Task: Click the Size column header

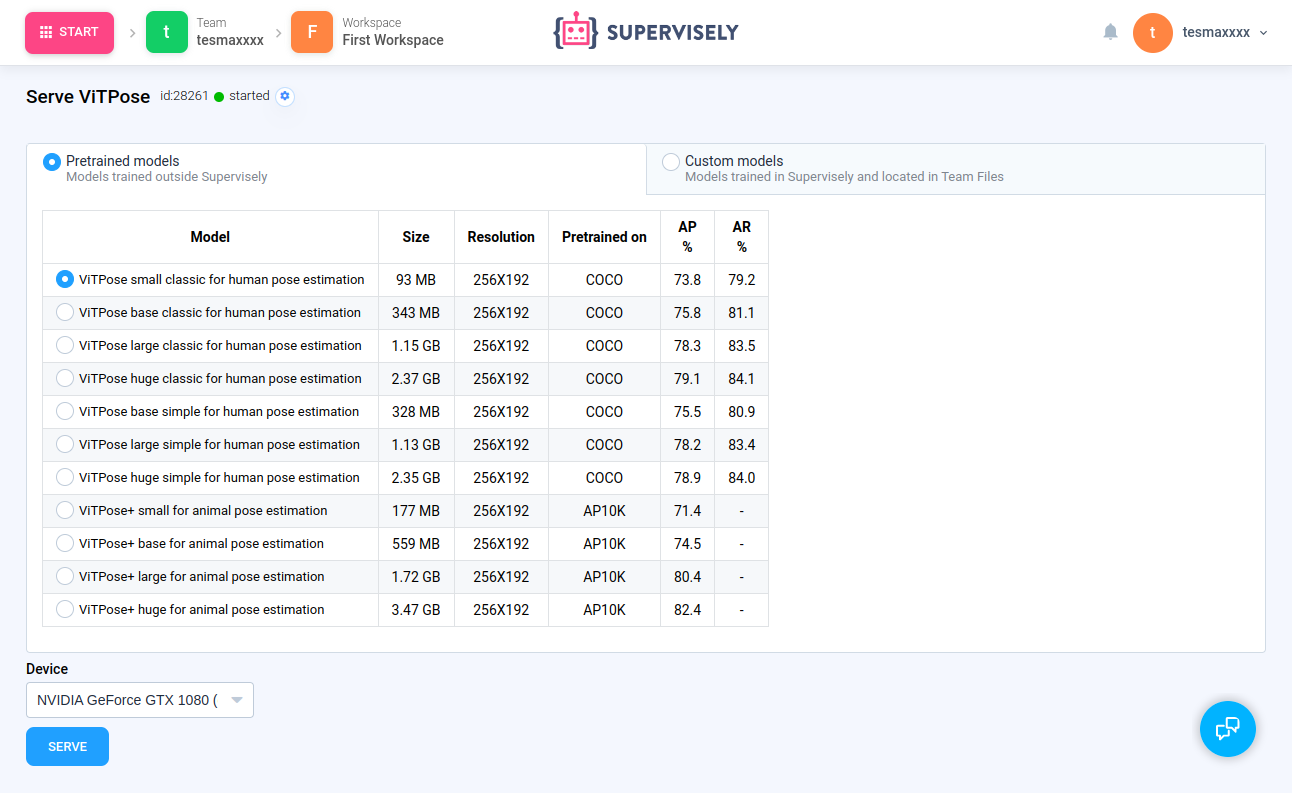Action: click(x=416, y=237)
